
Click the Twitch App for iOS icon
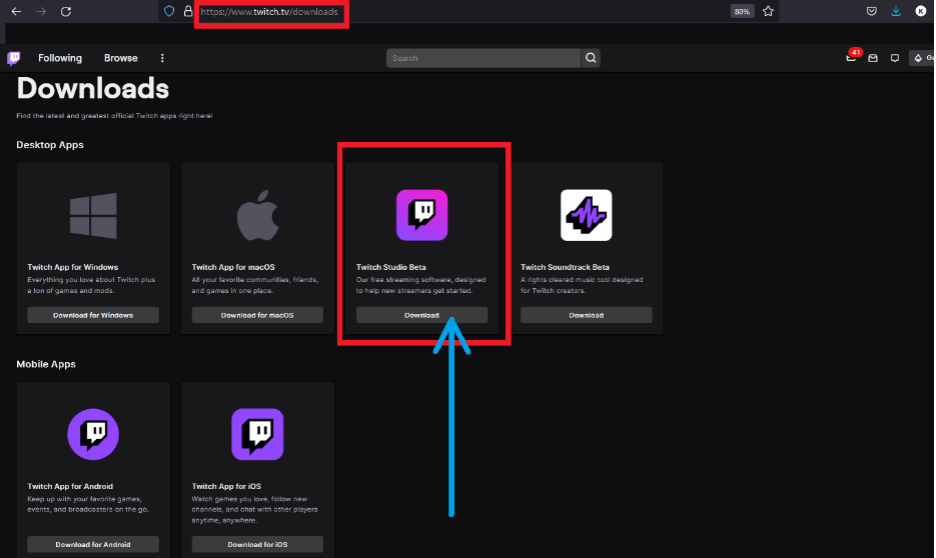tap(257, 434)
